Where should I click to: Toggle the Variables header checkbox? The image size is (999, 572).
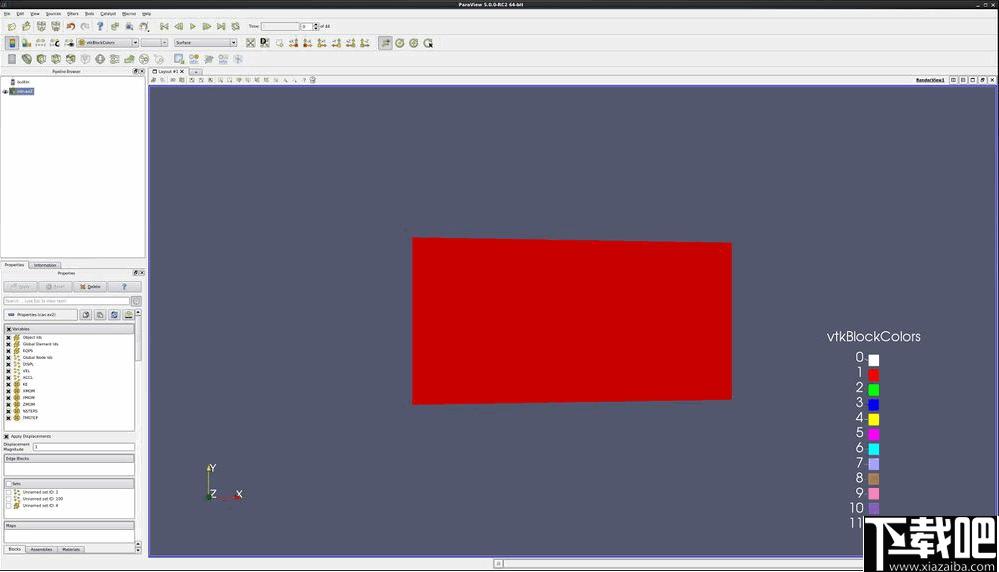tap(9, 329)
